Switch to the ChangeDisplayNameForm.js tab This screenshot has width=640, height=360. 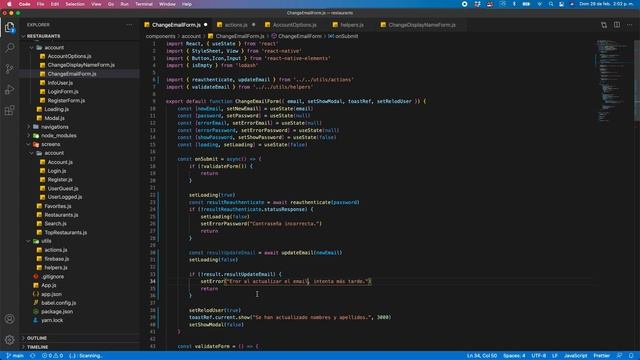(422, 25)
